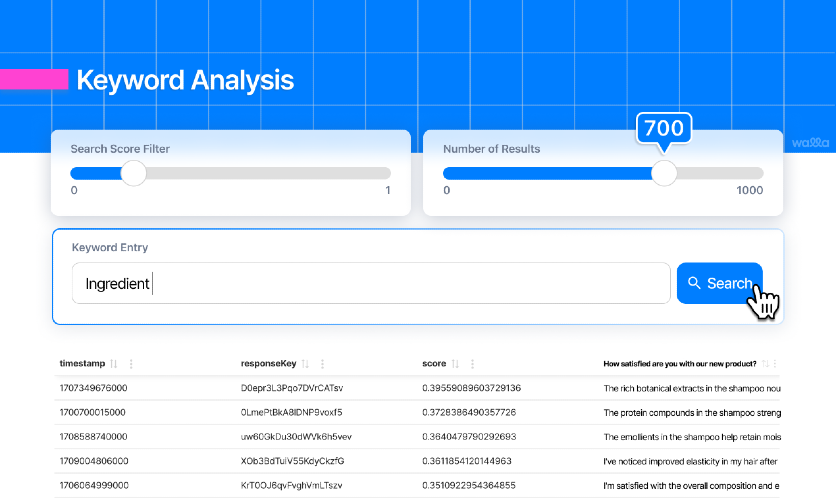This screenshot has width=836, height=500.
Task: Select score value 0.3510922954364855
Action: click(469, 486)
